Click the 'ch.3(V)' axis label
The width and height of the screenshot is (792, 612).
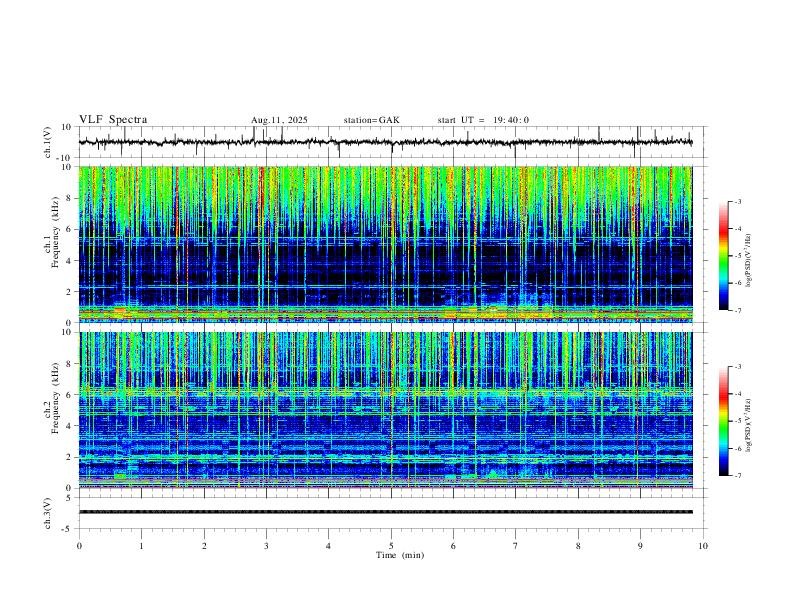pos(48,513)
